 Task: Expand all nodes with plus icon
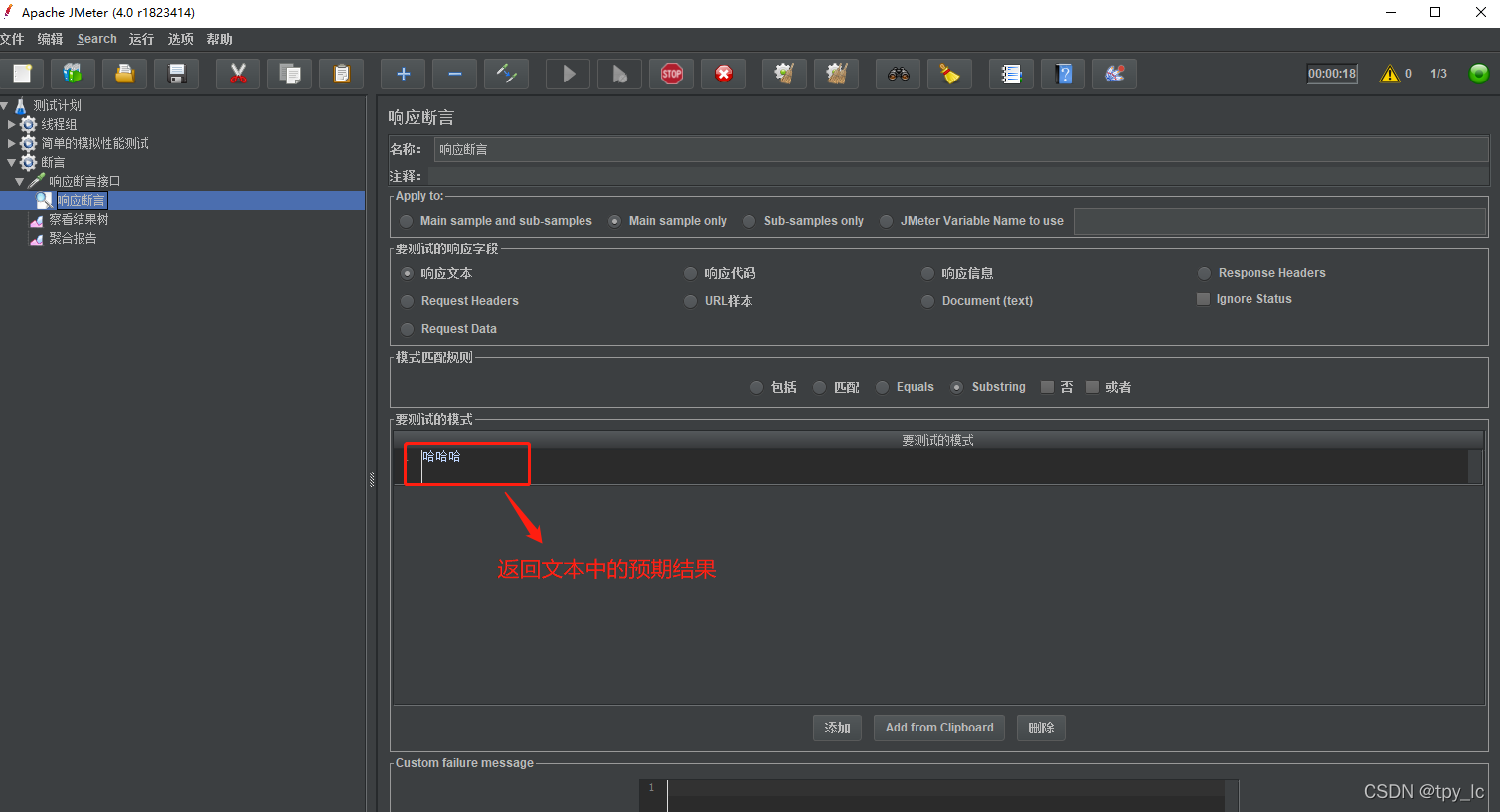pyautogui.click(x=403, y=74)
